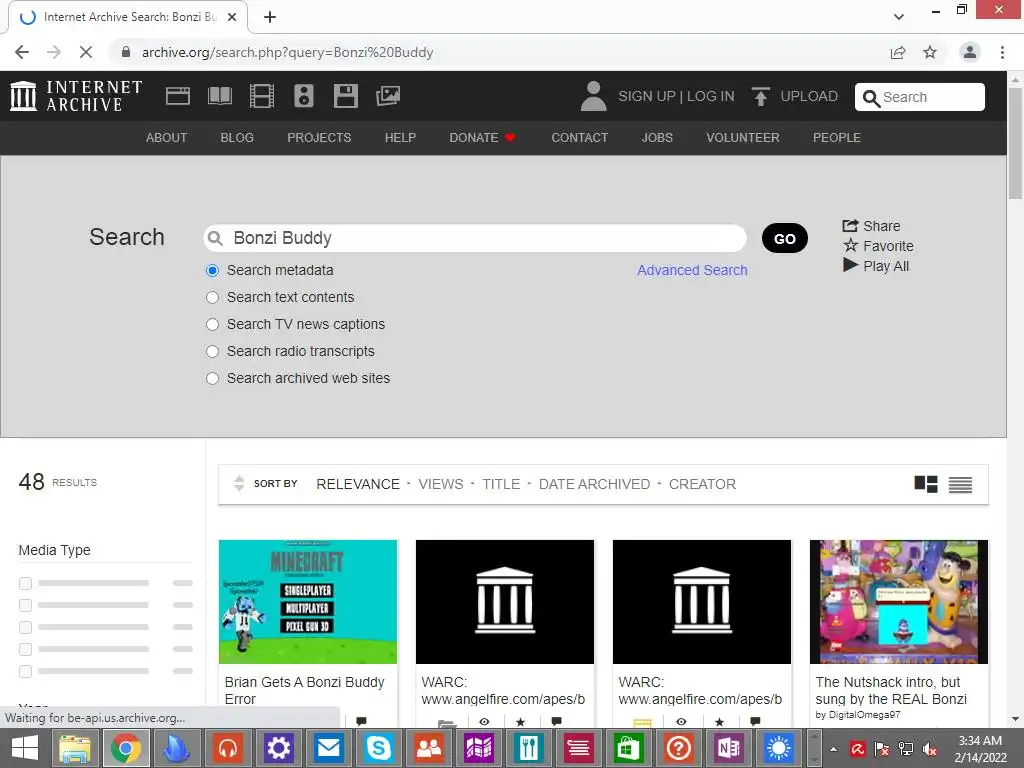Open the BLOG menu item

pyautogui.click(x=237, y=138)
